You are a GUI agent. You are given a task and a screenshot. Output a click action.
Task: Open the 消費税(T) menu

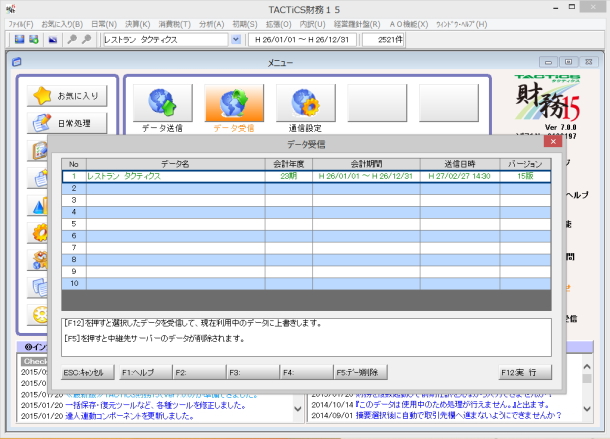tap(175, 24)
